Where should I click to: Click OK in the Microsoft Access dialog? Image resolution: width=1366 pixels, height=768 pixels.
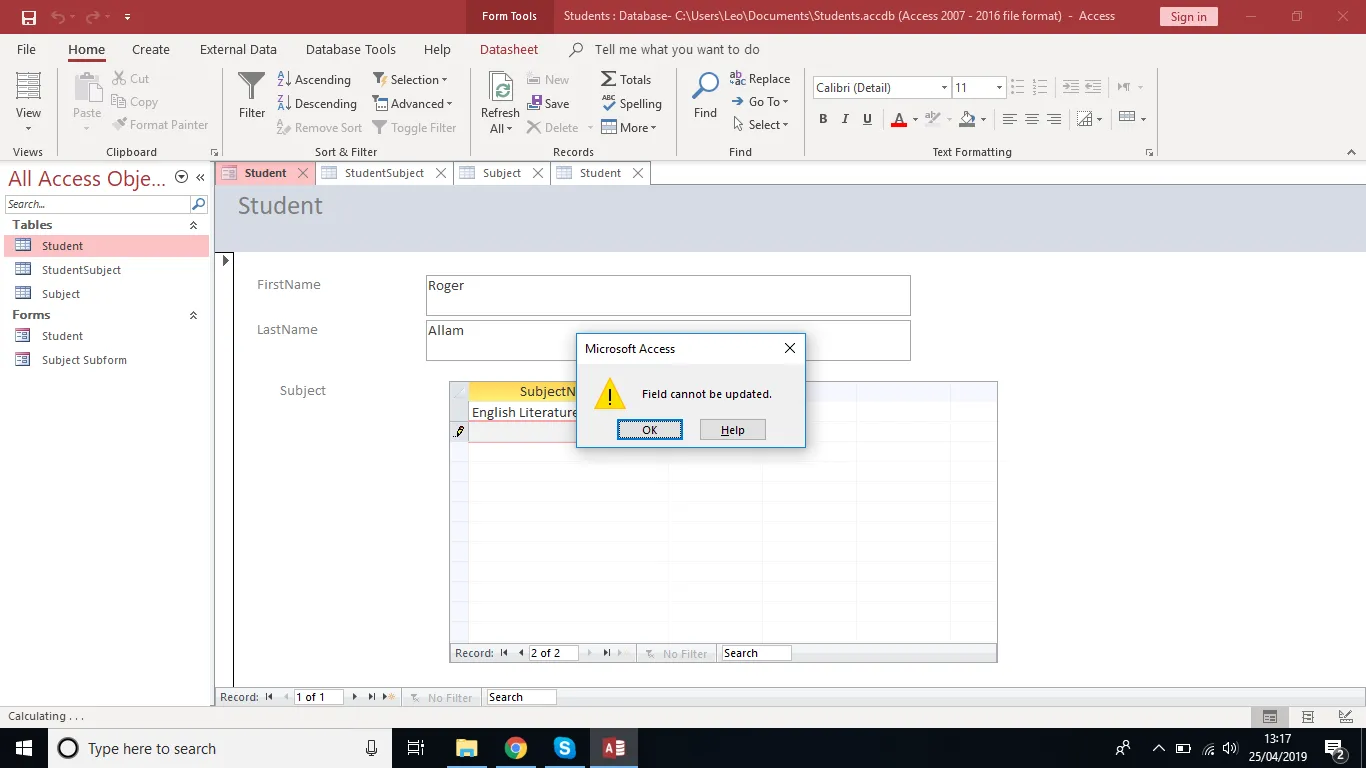650,430
